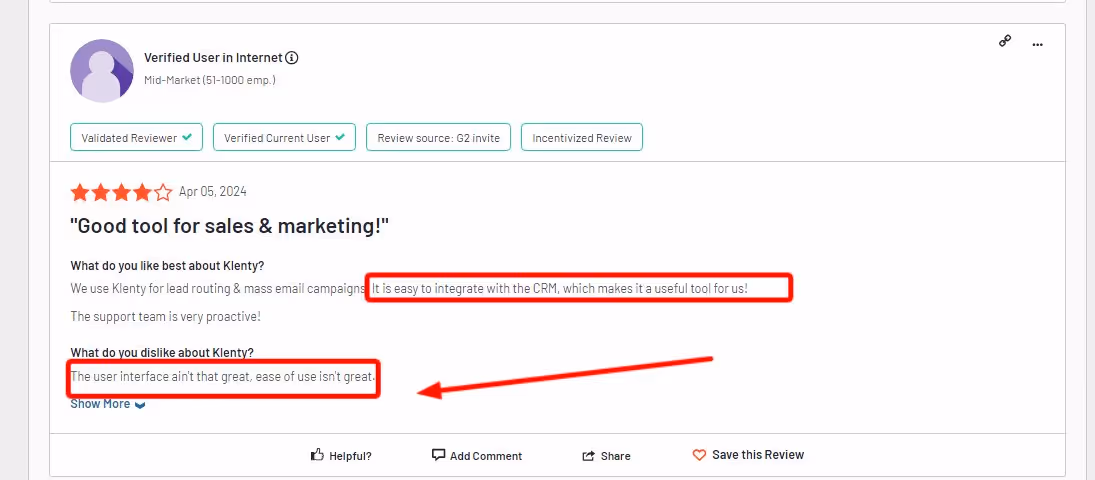
Task: Click the Apr 05, 2024 review date
Action: [x=212, y=191]
